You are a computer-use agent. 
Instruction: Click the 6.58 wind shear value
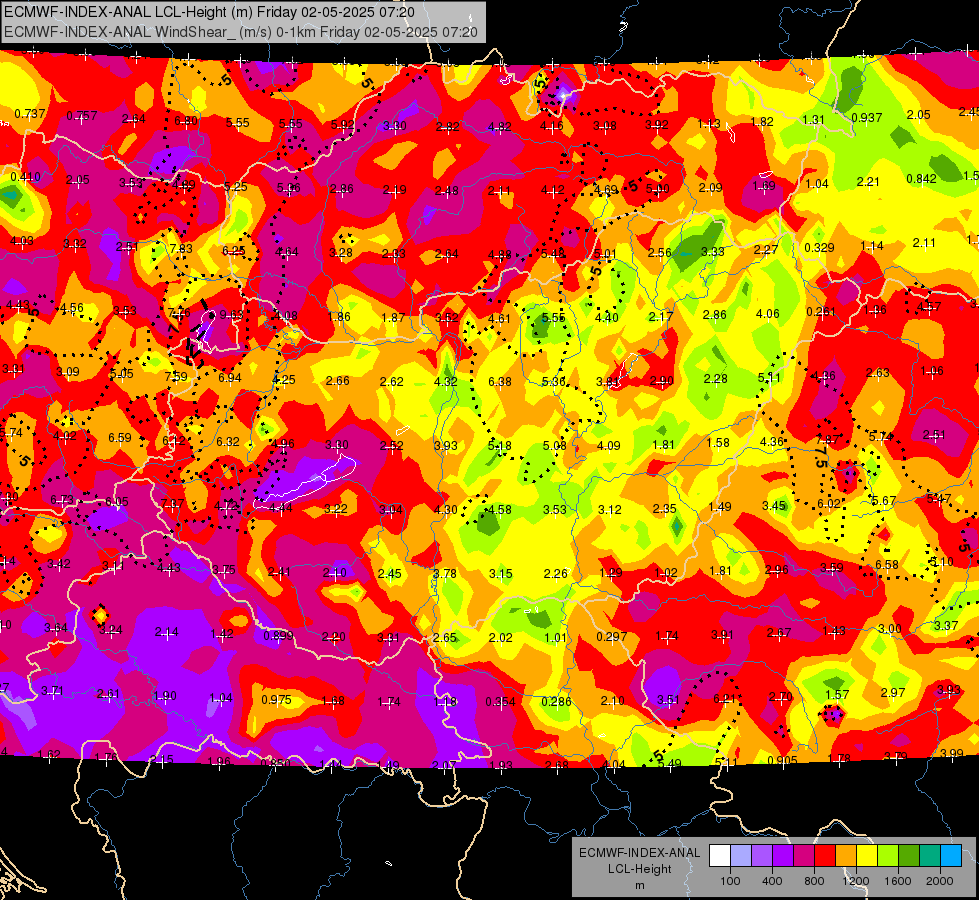point(887,565)
